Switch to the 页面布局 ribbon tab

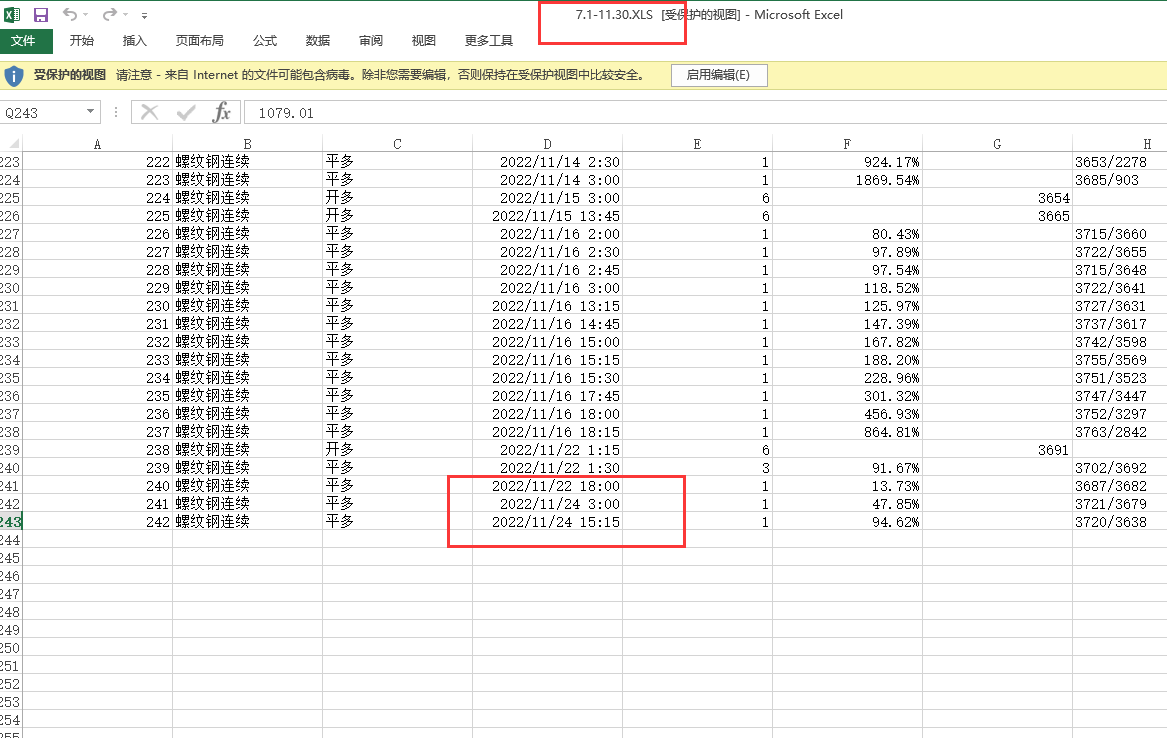(x=200, y=41)
